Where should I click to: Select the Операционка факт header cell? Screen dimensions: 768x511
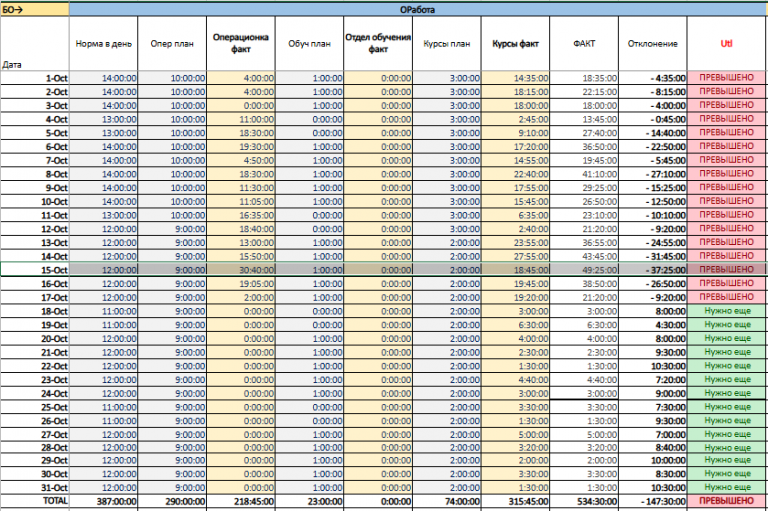[x=240, y=44]
